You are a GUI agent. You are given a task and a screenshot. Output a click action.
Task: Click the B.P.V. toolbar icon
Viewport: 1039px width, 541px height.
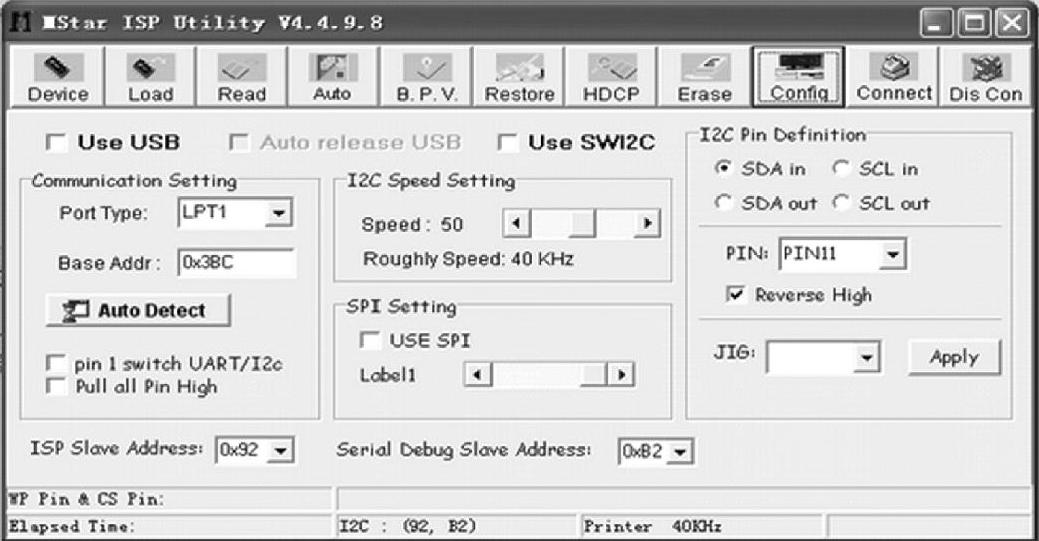tap(426, 77)
